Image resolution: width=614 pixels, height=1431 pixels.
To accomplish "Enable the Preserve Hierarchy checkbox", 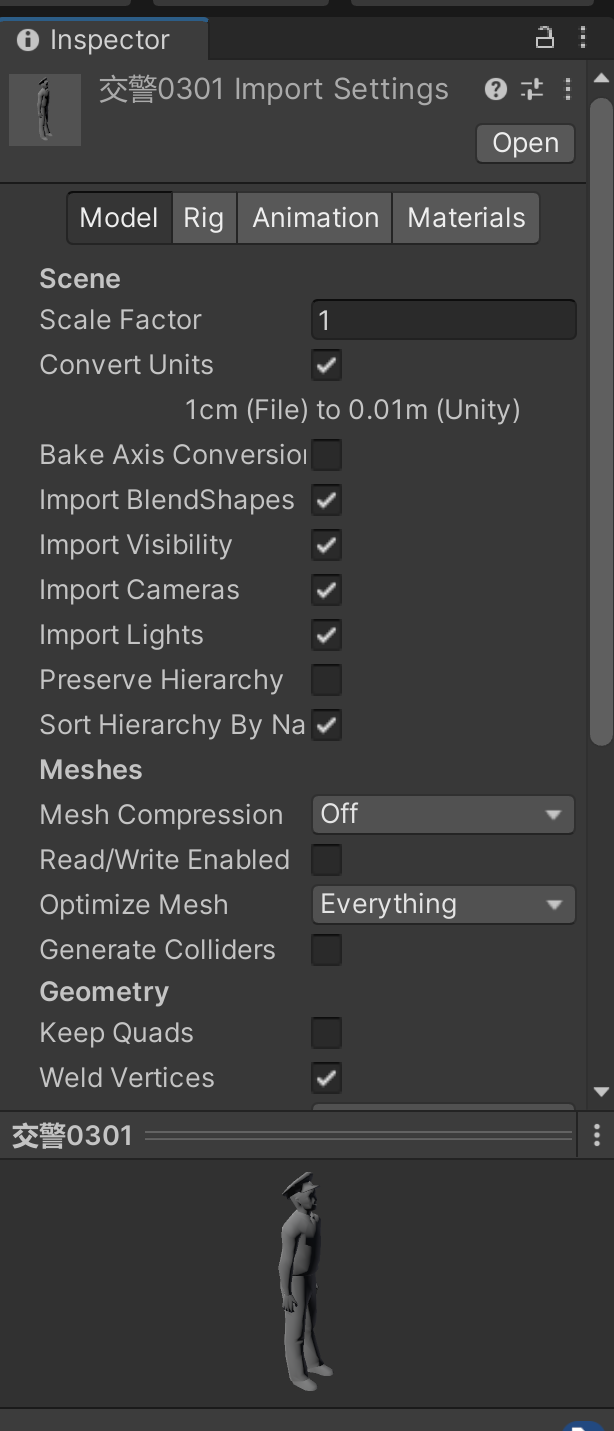I will coord(326,680).
